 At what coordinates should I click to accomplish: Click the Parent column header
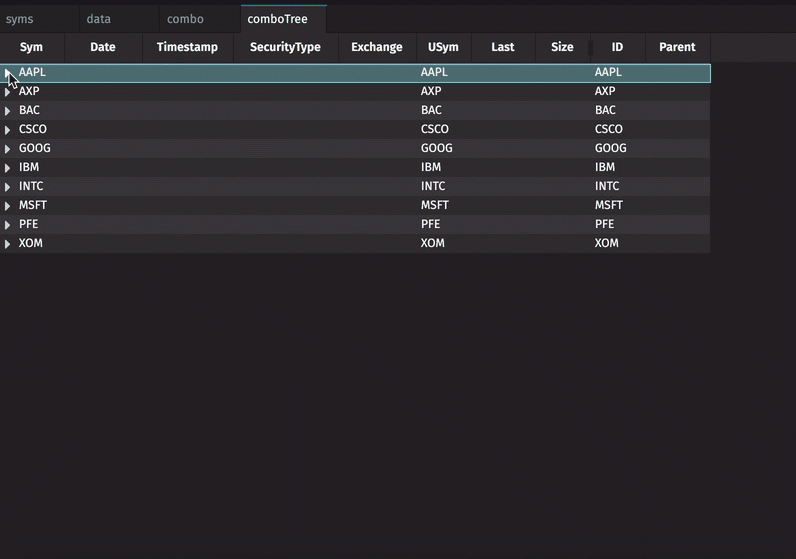tap(677, 47)
